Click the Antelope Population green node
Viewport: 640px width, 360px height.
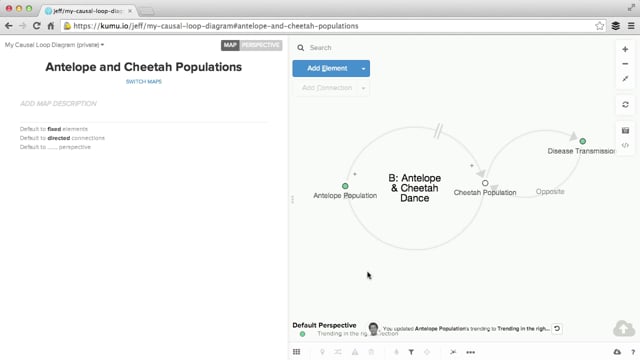(345, 186)
